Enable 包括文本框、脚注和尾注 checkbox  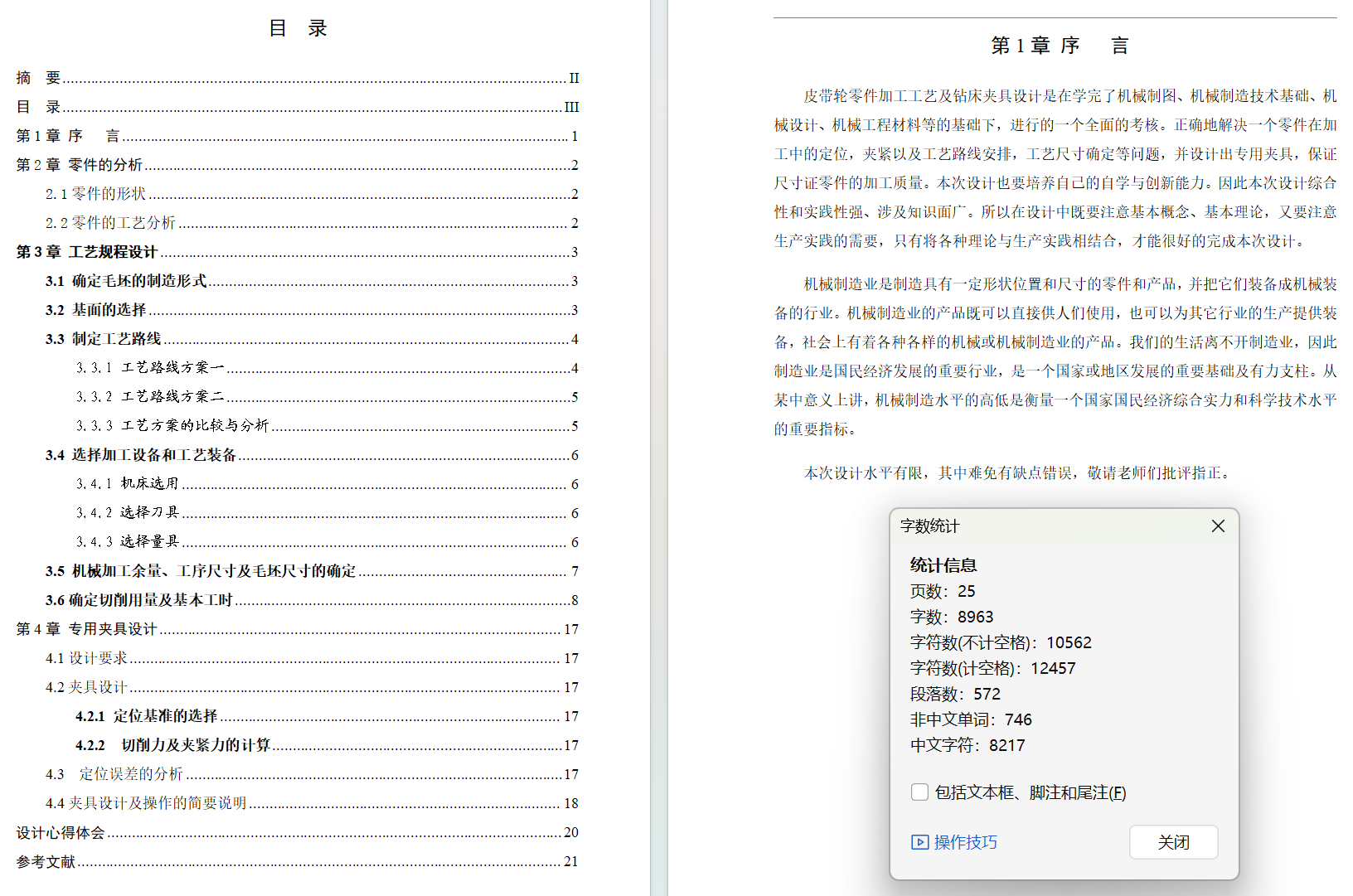point(919,792)
